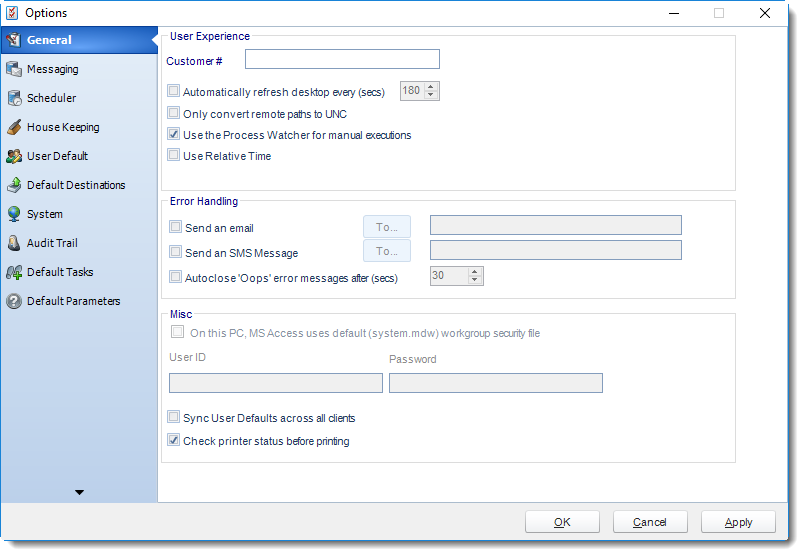Close the Options window

pyautogui.click(x=765, y=13)
